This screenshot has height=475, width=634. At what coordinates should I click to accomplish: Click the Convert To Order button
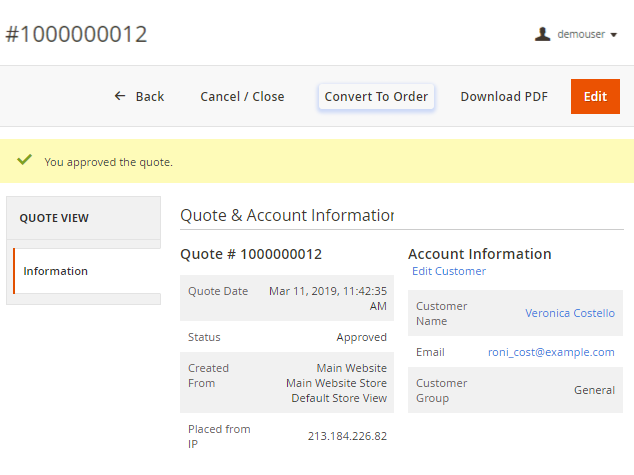click(x=376, y=96)
